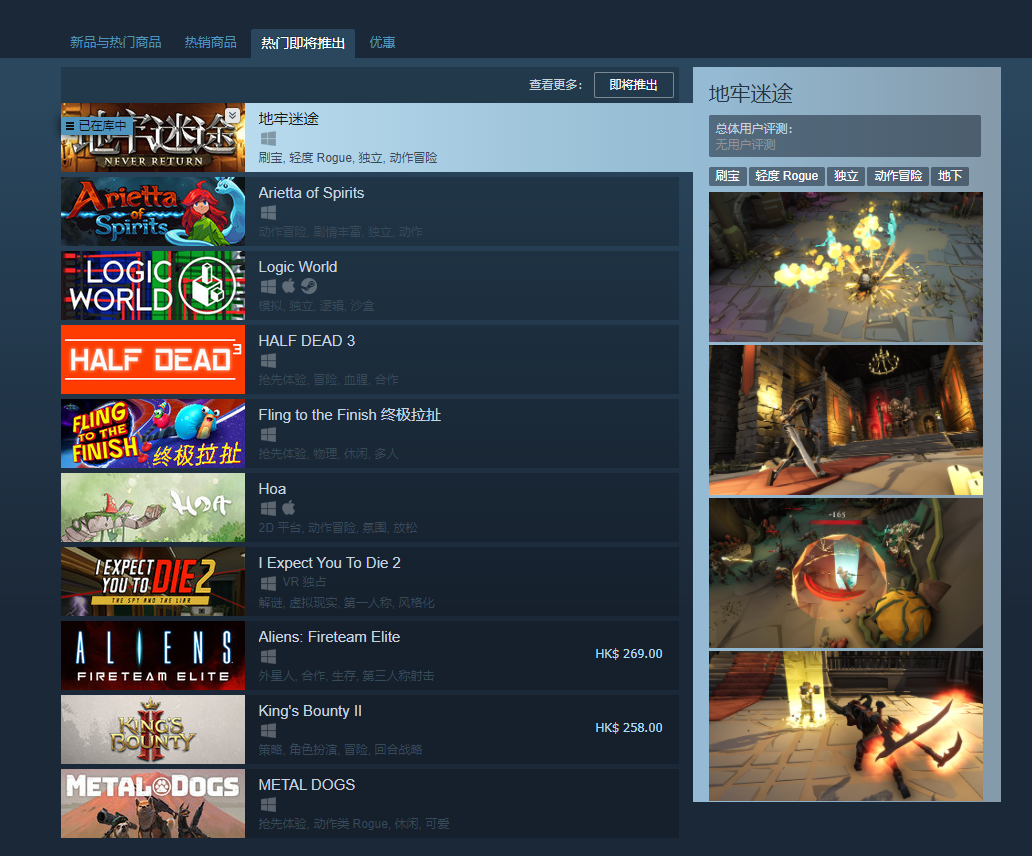Click the Windows icon under Fling to the Finish
Screen dimensions: 1032x856
pyautogui.click(x=268, y=434)
